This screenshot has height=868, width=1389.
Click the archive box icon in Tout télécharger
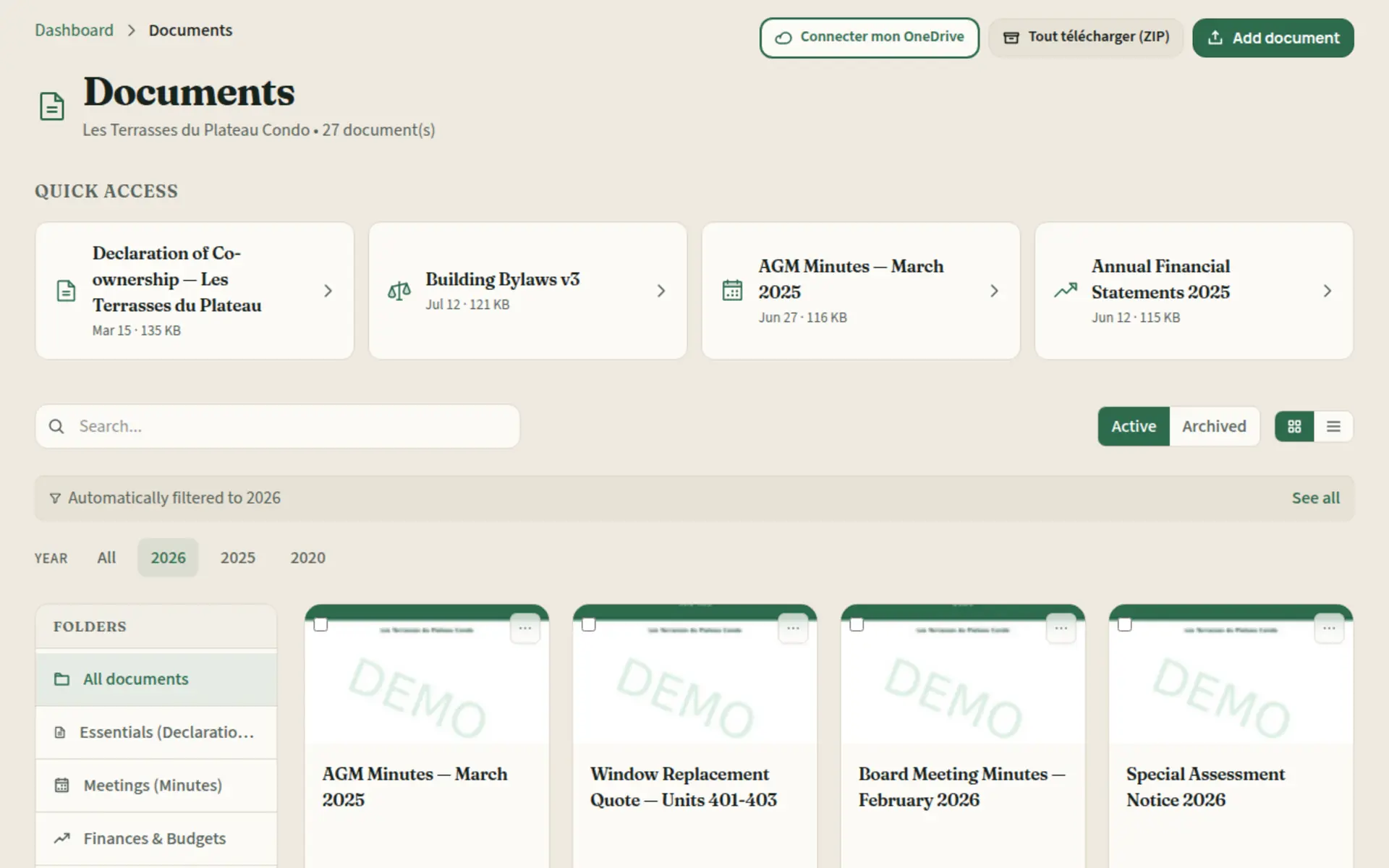(1011, 38)
